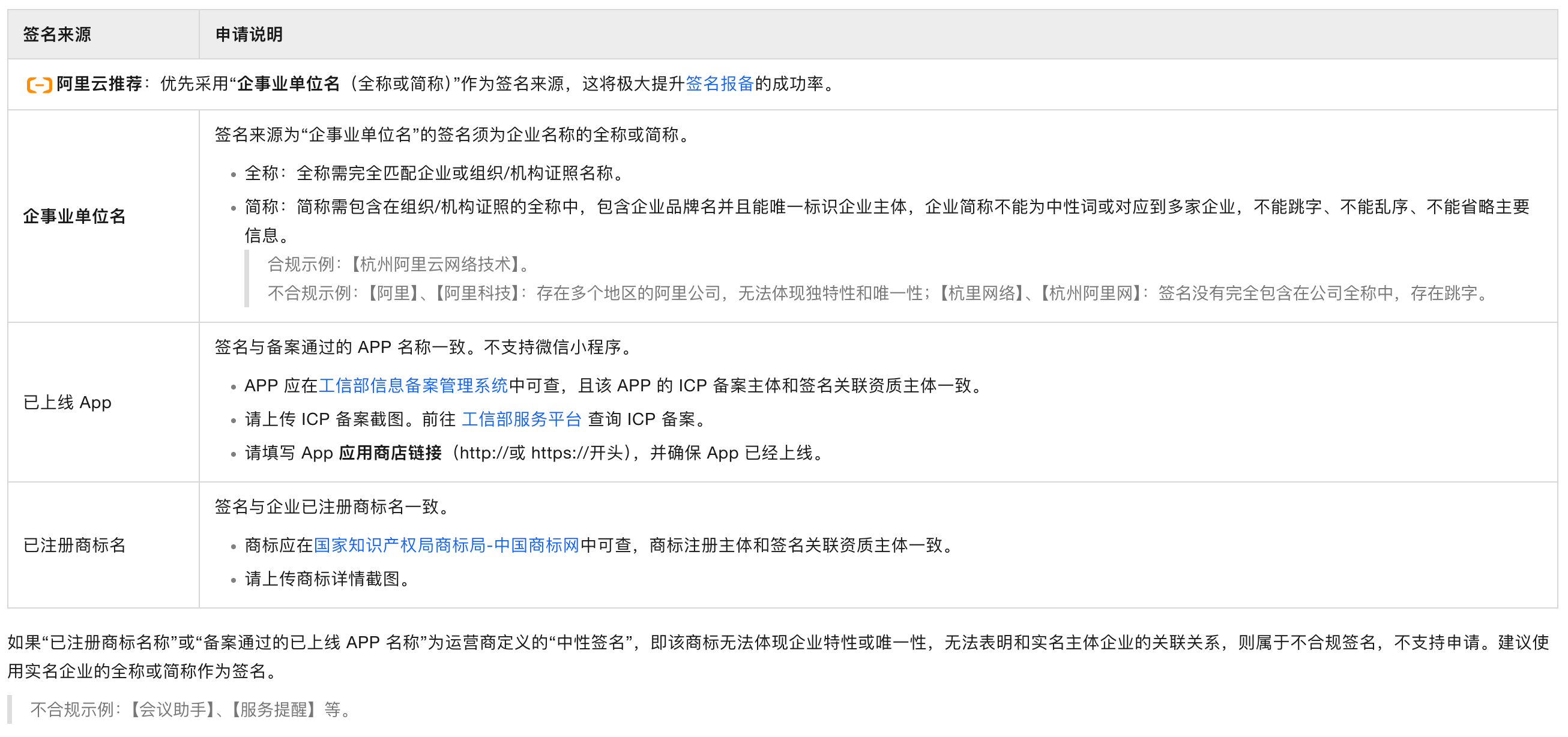
Task: Click the 不支持微信小程序 sentence
Action: pyautogui.click(x=558, y=347)
